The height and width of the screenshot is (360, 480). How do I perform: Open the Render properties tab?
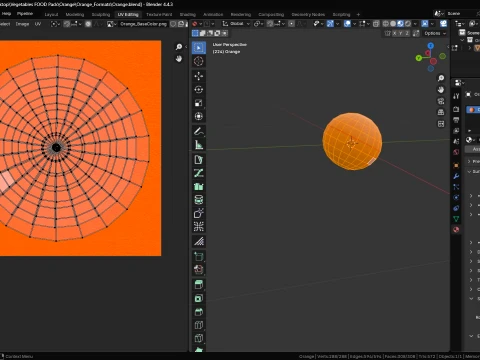click(x=456, y=109)
